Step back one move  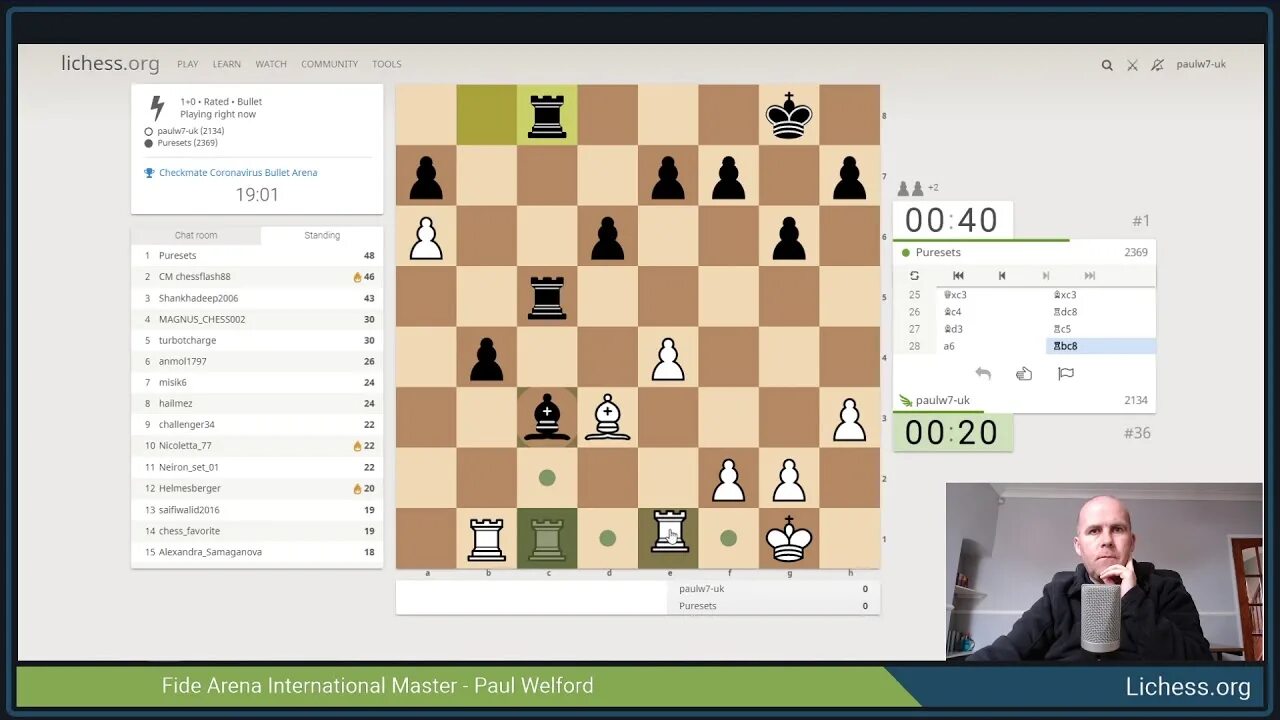coord(1002,276)
